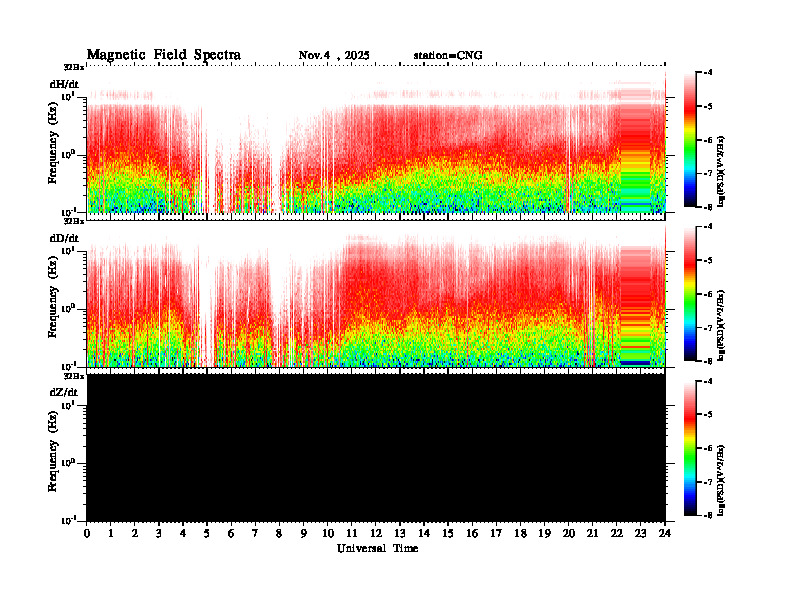Click the "Magnetic Field Spectra" title

pyautogui.click(x=164, y=55)
